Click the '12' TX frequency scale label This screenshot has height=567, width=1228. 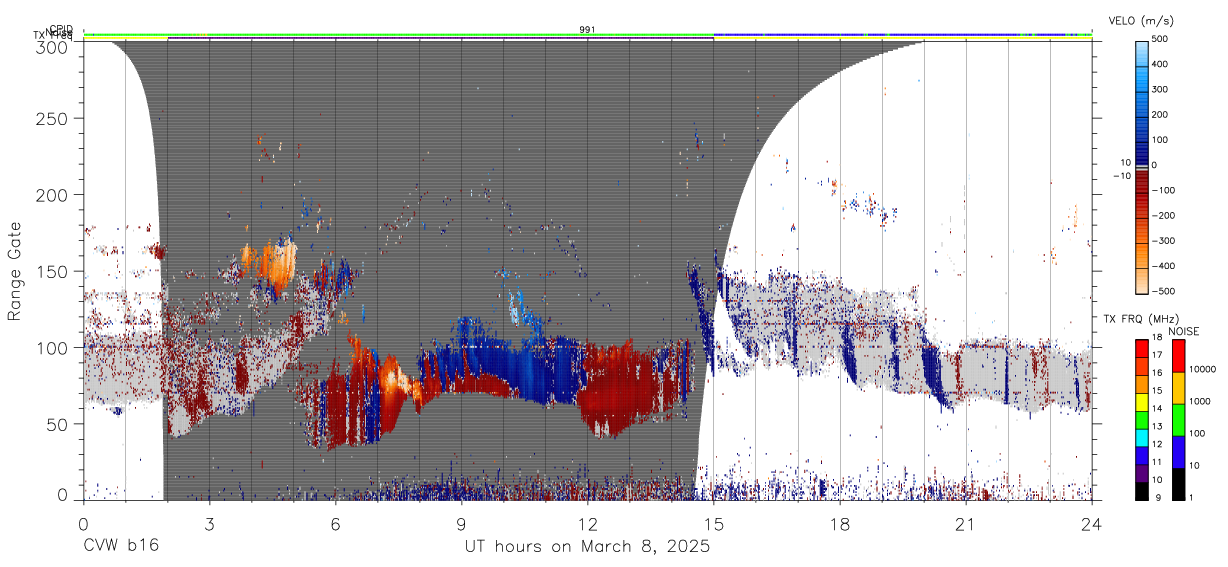[1157, 446]
